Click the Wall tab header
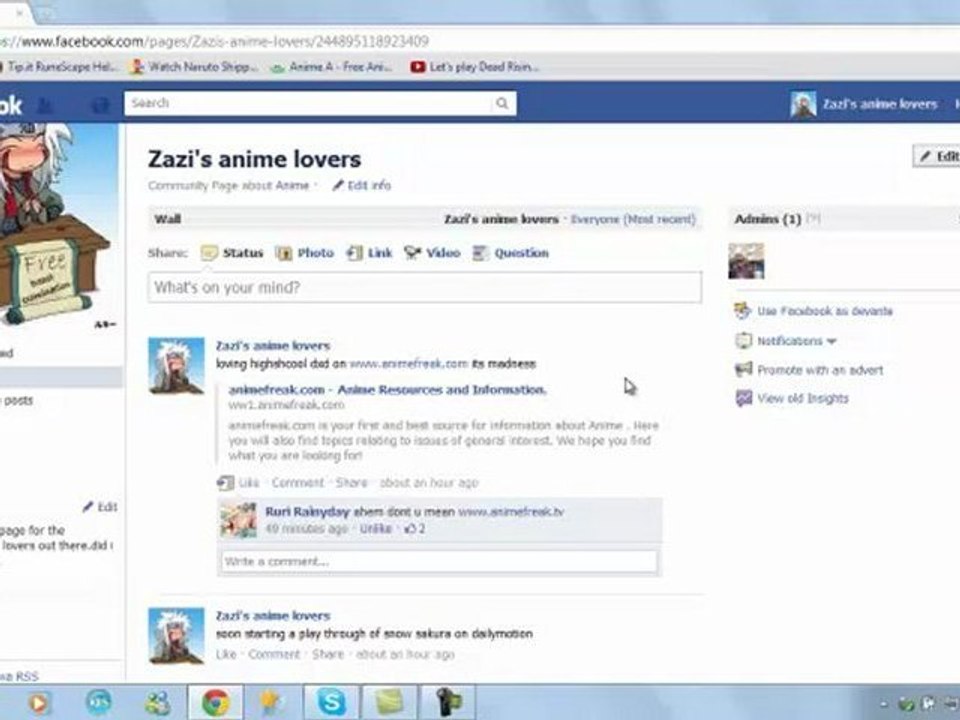 (167, 219)
